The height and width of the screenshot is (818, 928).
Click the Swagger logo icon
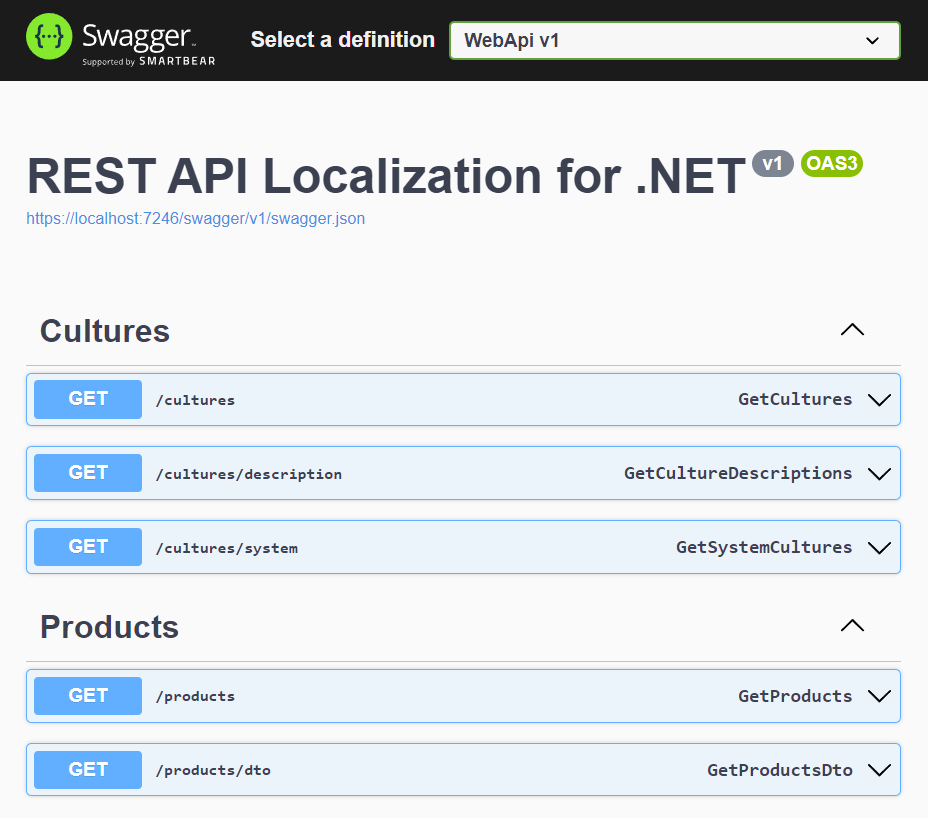pyautogui.click(x=49, y=37)
